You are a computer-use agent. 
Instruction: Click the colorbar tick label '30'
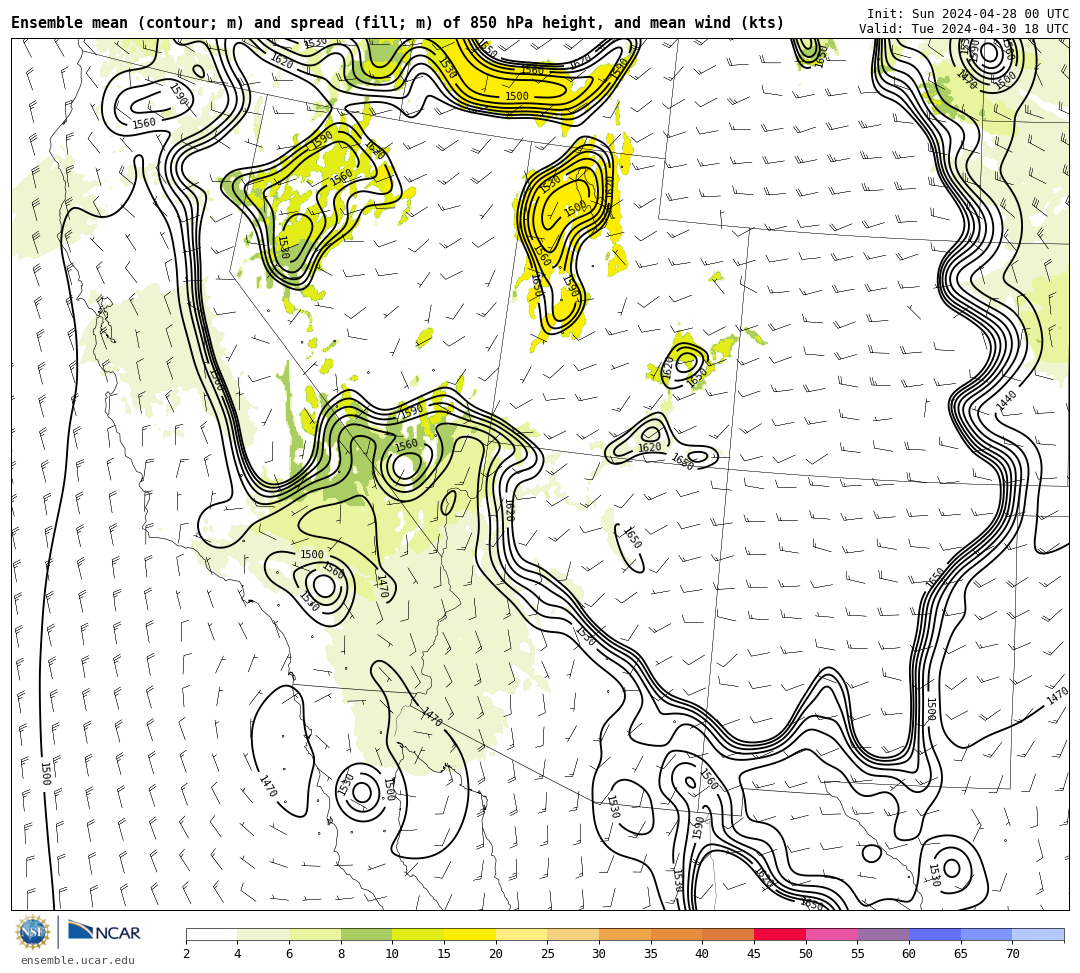599,954
